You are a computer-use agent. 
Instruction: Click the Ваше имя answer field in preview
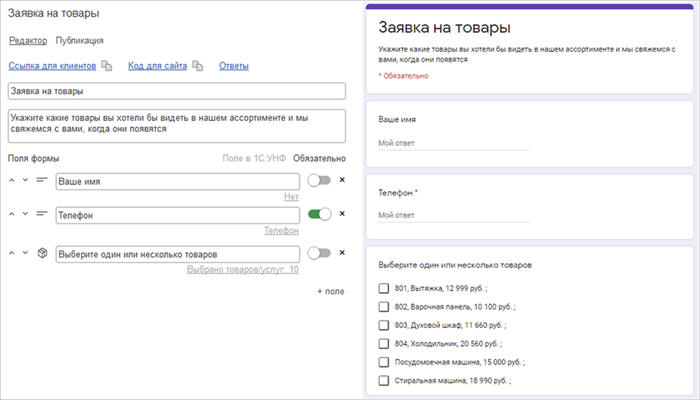pos(453,143)
